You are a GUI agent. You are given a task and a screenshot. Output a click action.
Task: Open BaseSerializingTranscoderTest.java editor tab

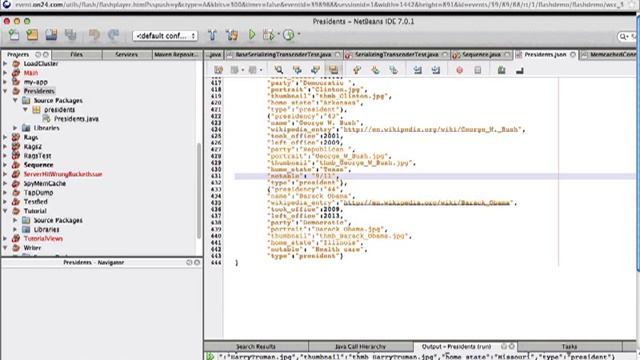(x=283, y=54)
